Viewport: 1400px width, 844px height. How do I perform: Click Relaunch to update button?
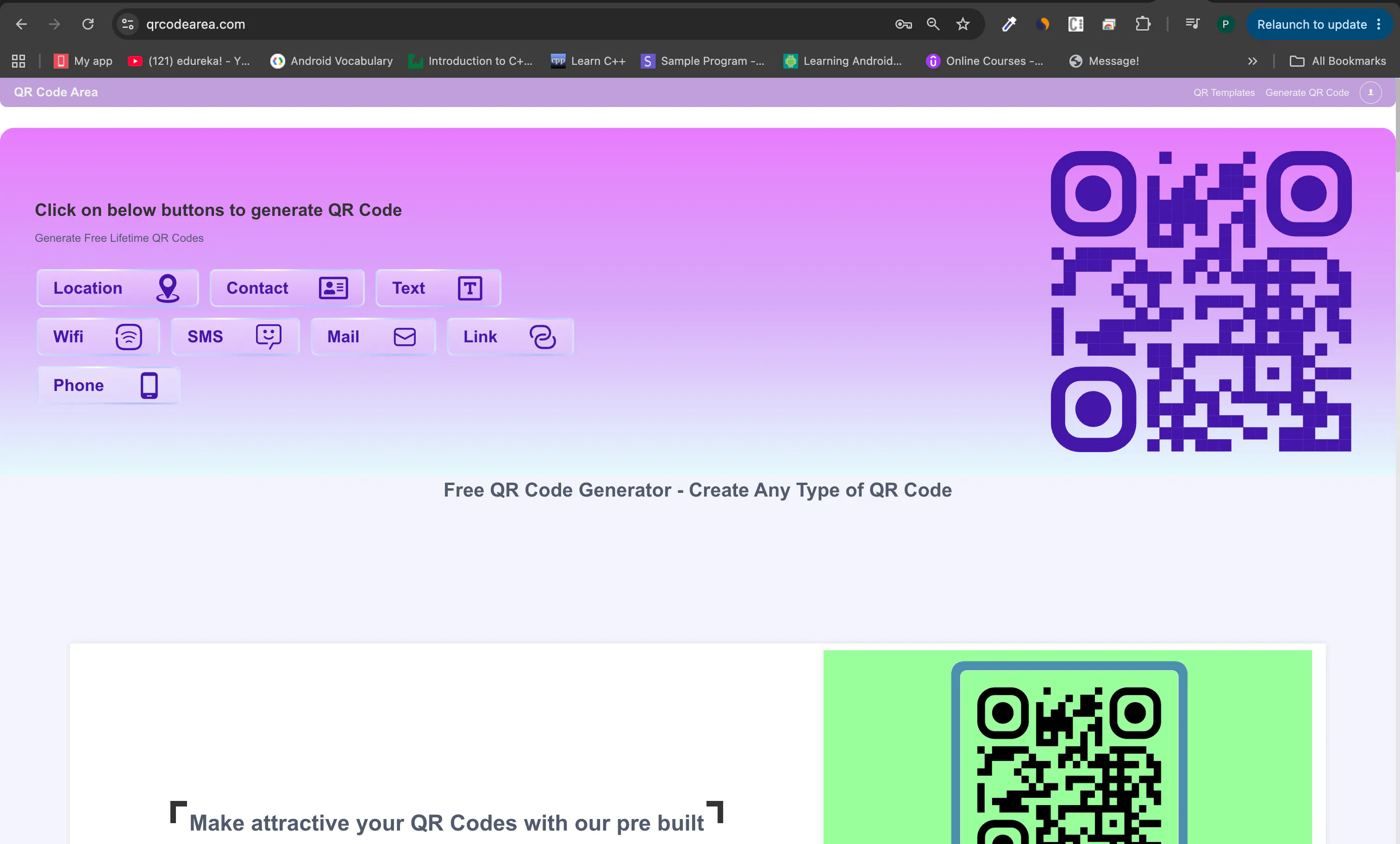[x=1312, y=25]
